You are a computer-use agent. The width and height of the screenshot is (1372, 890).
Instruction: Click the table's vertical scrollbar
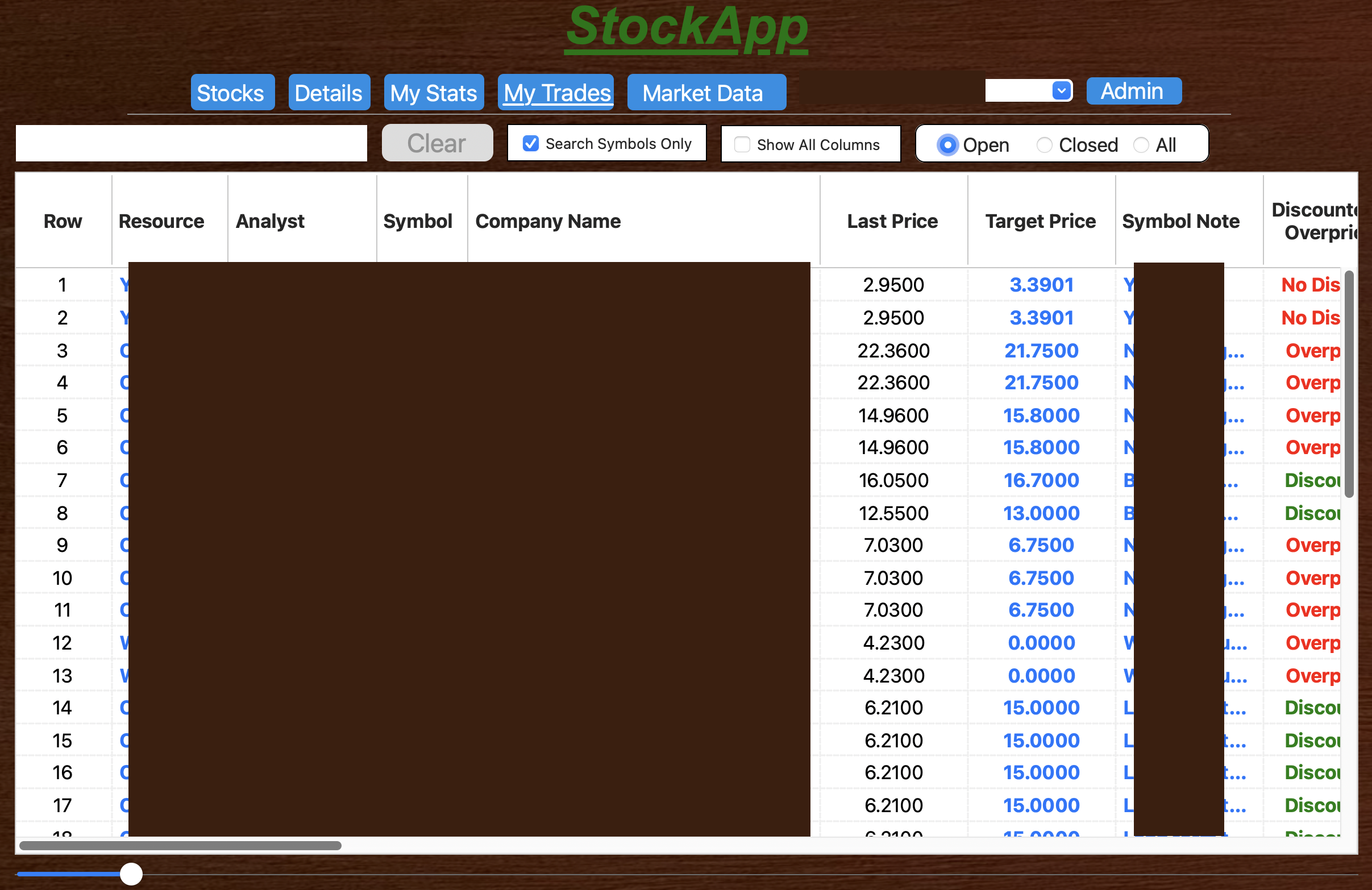(x=1348, y=383)
